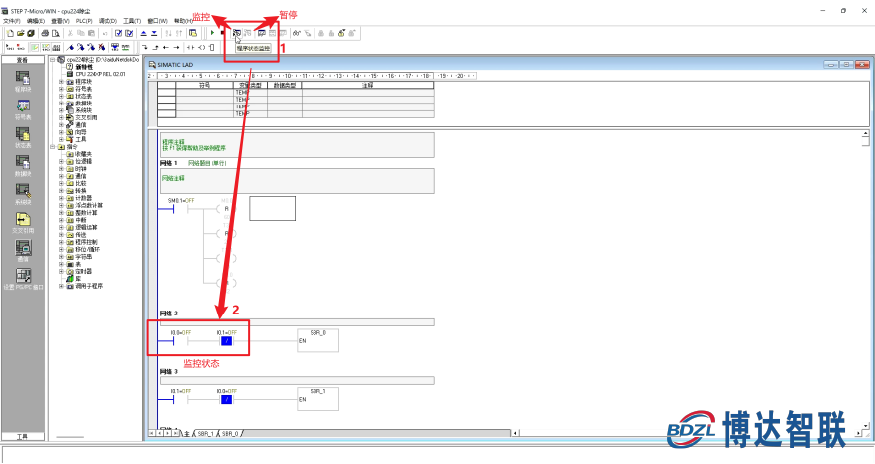Open 交叉引用 in the view bar
The image size is (875, 464).
point(23,223)
